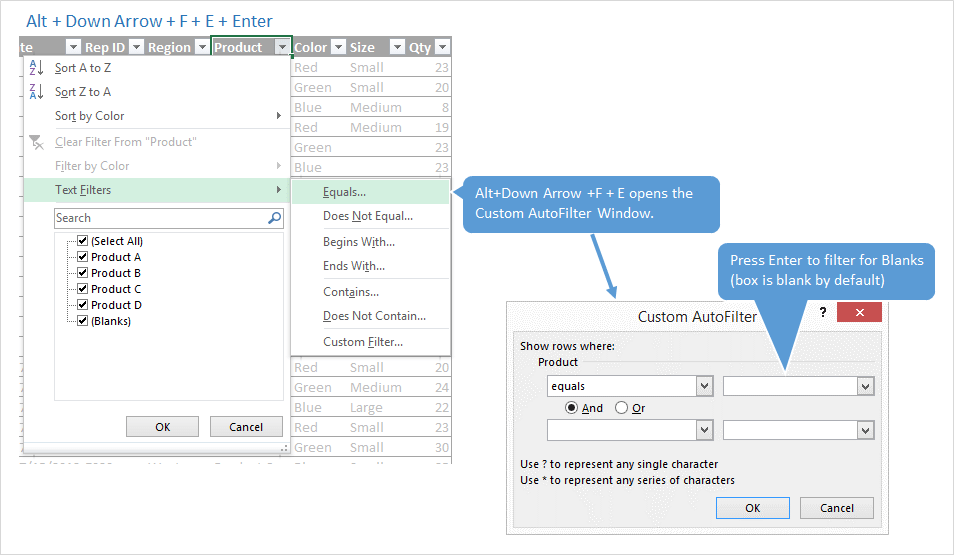Uncheck the (Select All) checkbox

pos(83,241)
